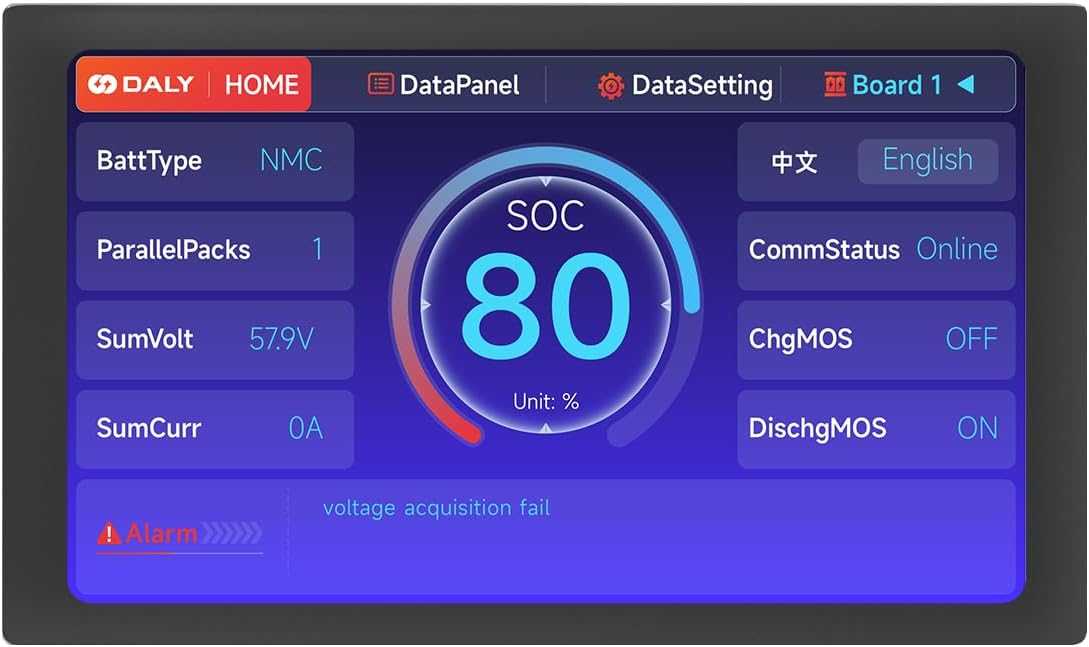Switch language to English
Viewport: 1089px width, 647px height.
[x=927, y=160]
